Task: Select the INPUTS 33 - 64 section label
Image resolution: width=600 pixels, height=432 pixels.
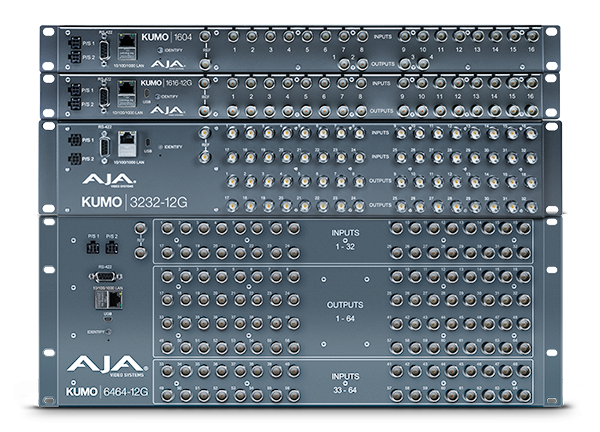Action: tap(344, 379)
